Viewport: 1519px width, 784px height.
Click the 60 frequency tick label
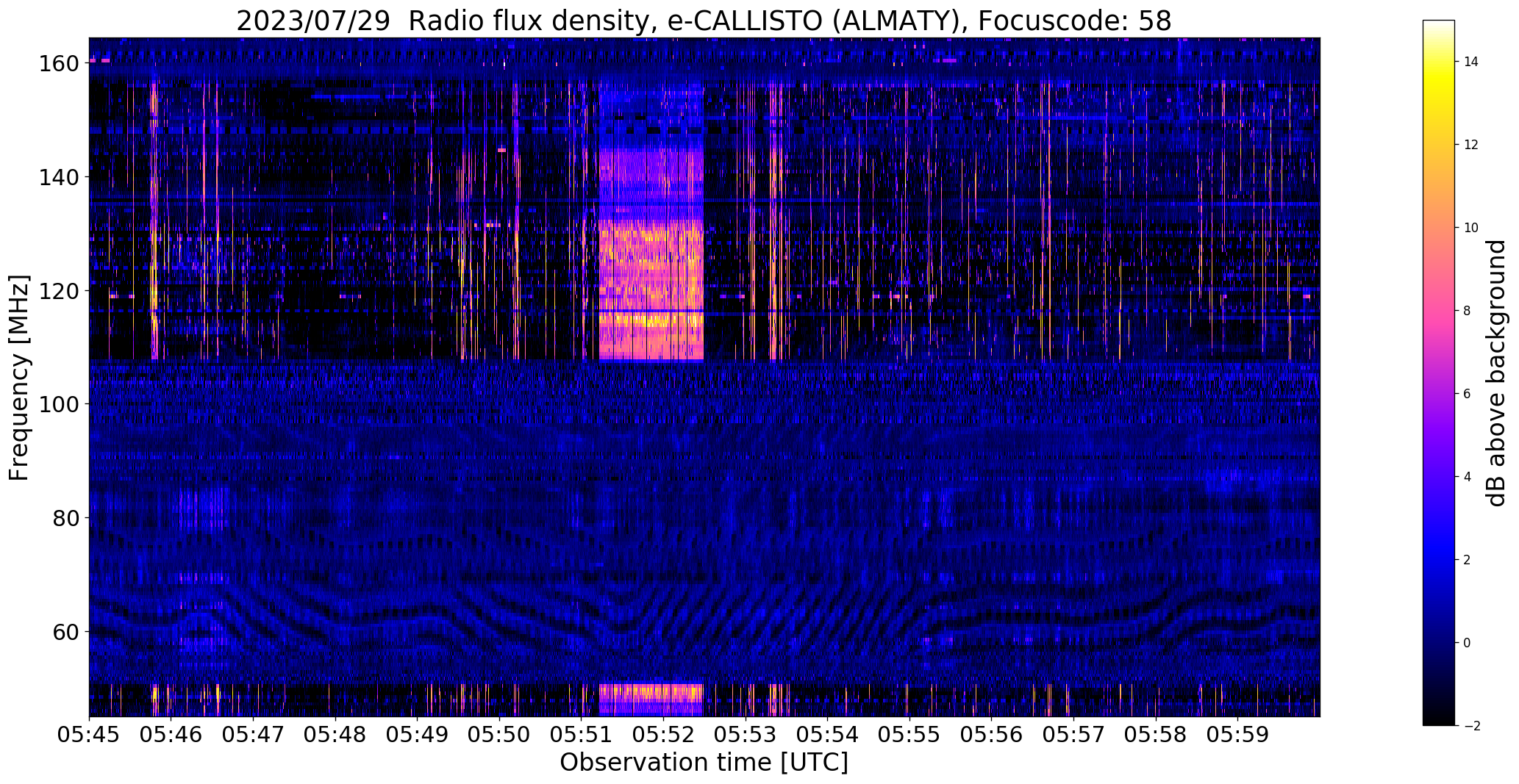tap(66, 631)
